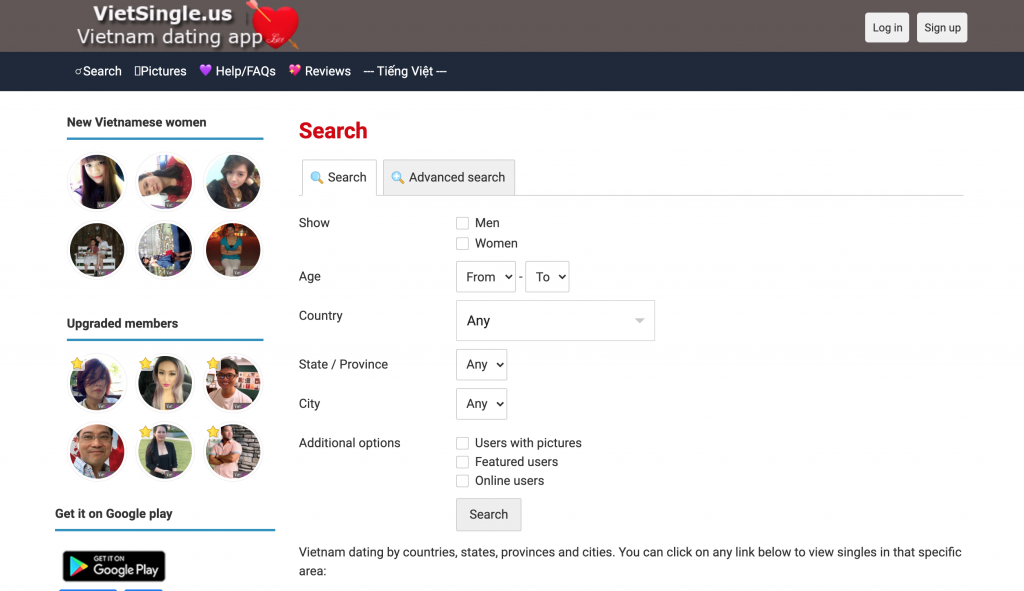Image resolution: width=1024 pixels, height=591 pixels.
Task: Open Pictures in the navigation bar
Action: click(x=161, y=71)
